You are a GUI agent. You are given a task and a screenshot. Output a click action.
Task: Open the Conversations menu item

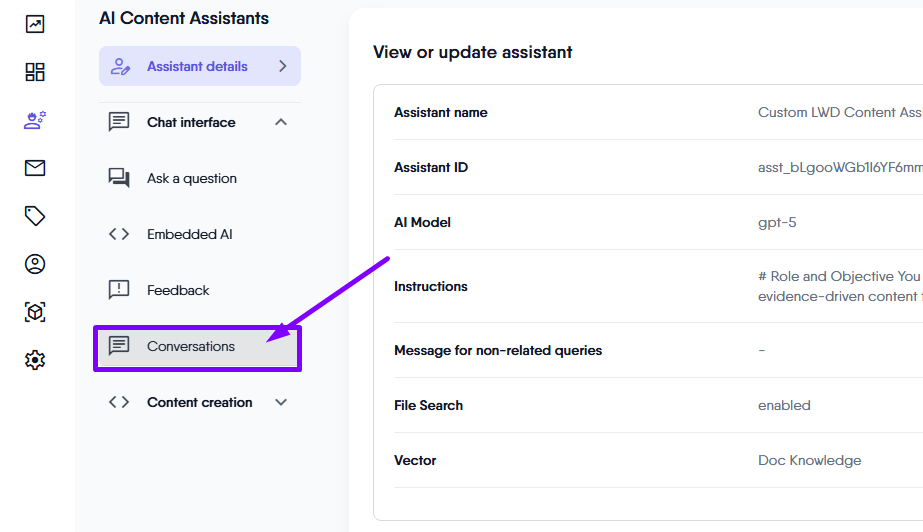coord(191,346)
